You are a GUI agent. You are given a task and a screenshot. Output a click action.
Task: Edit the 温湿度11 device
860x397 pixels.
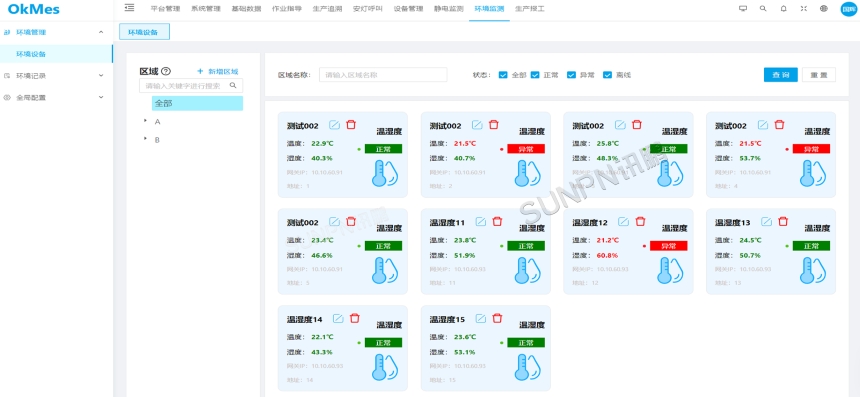(x=481, y=222)
